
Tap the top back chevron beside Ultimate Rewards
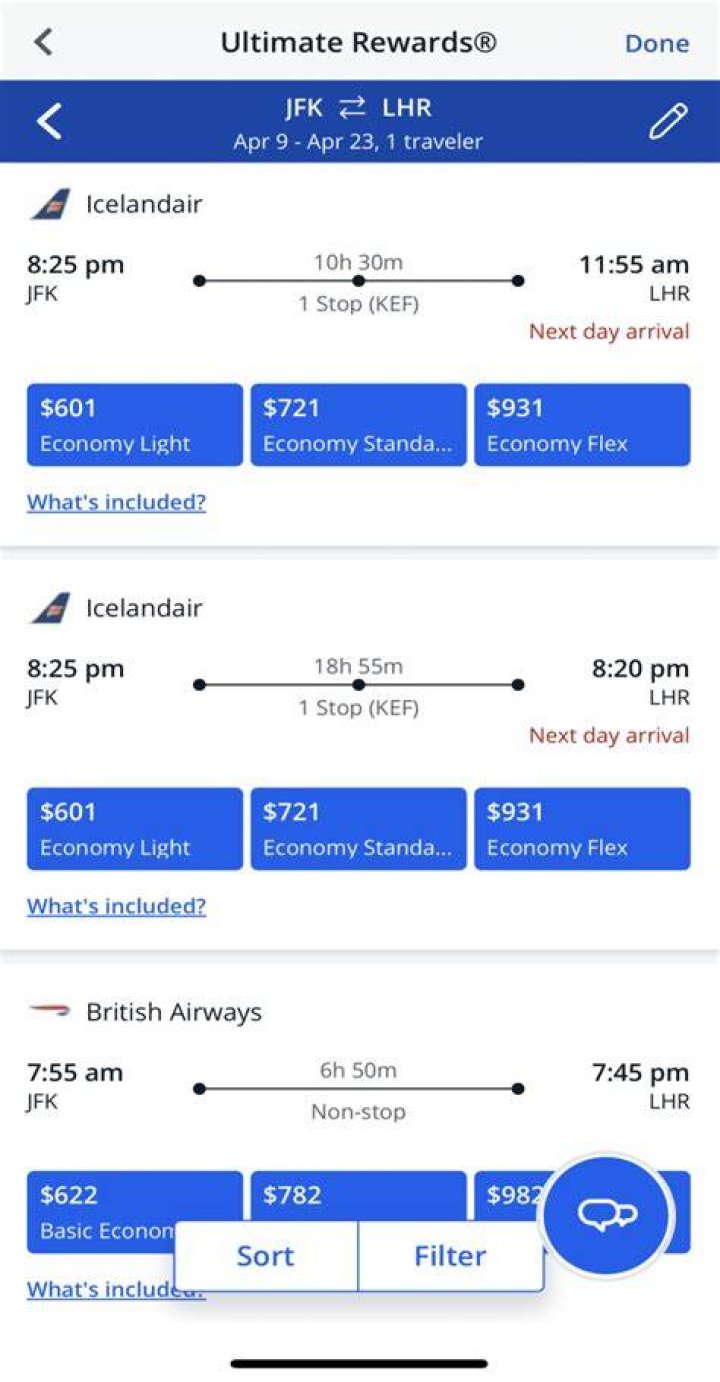[42, 42]
